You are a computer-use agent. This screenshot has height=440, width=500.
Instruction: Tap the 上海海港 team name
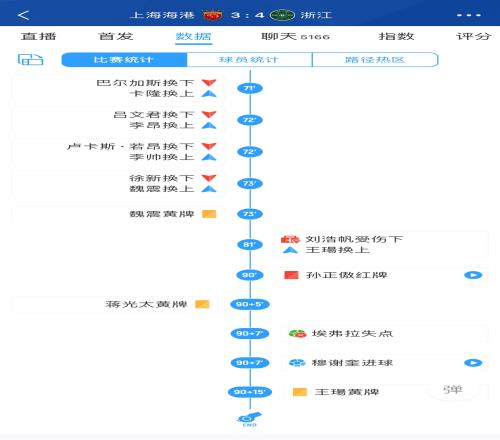pos(162,15)
